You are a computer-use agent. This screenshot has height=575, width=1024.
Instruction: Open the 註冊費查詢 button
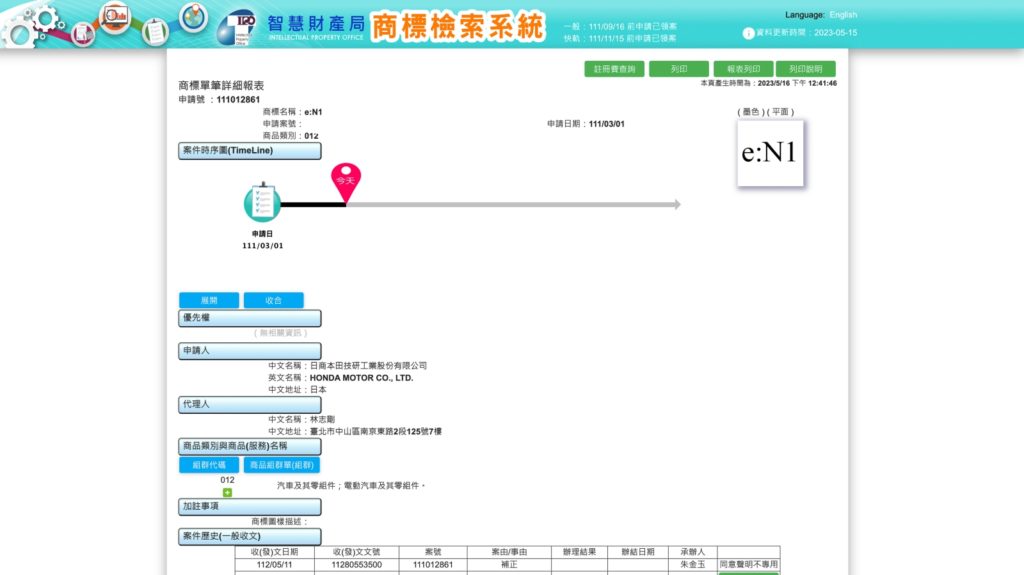614,69
